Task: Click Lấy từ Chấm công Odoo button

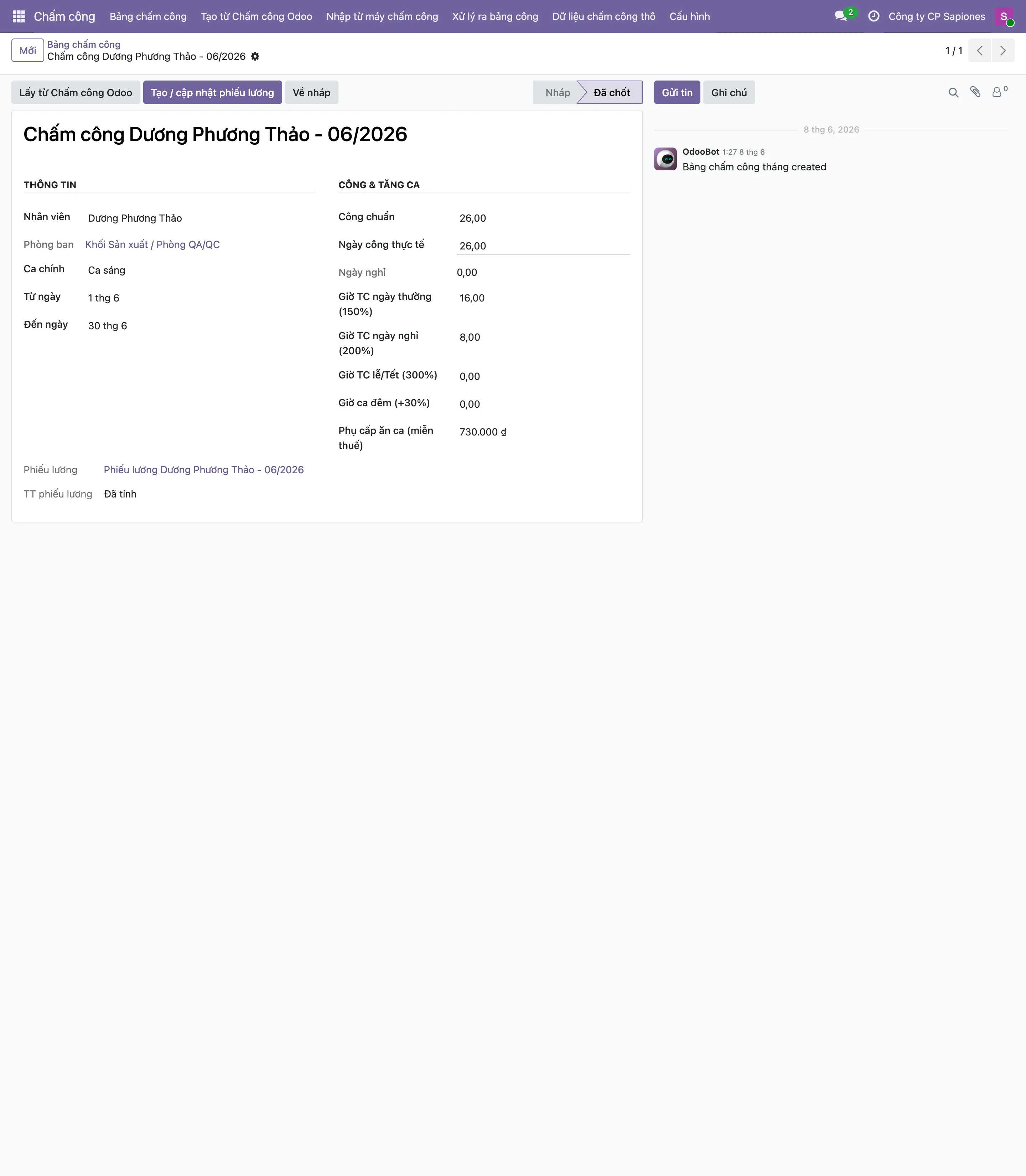Action: coord(76,92)
